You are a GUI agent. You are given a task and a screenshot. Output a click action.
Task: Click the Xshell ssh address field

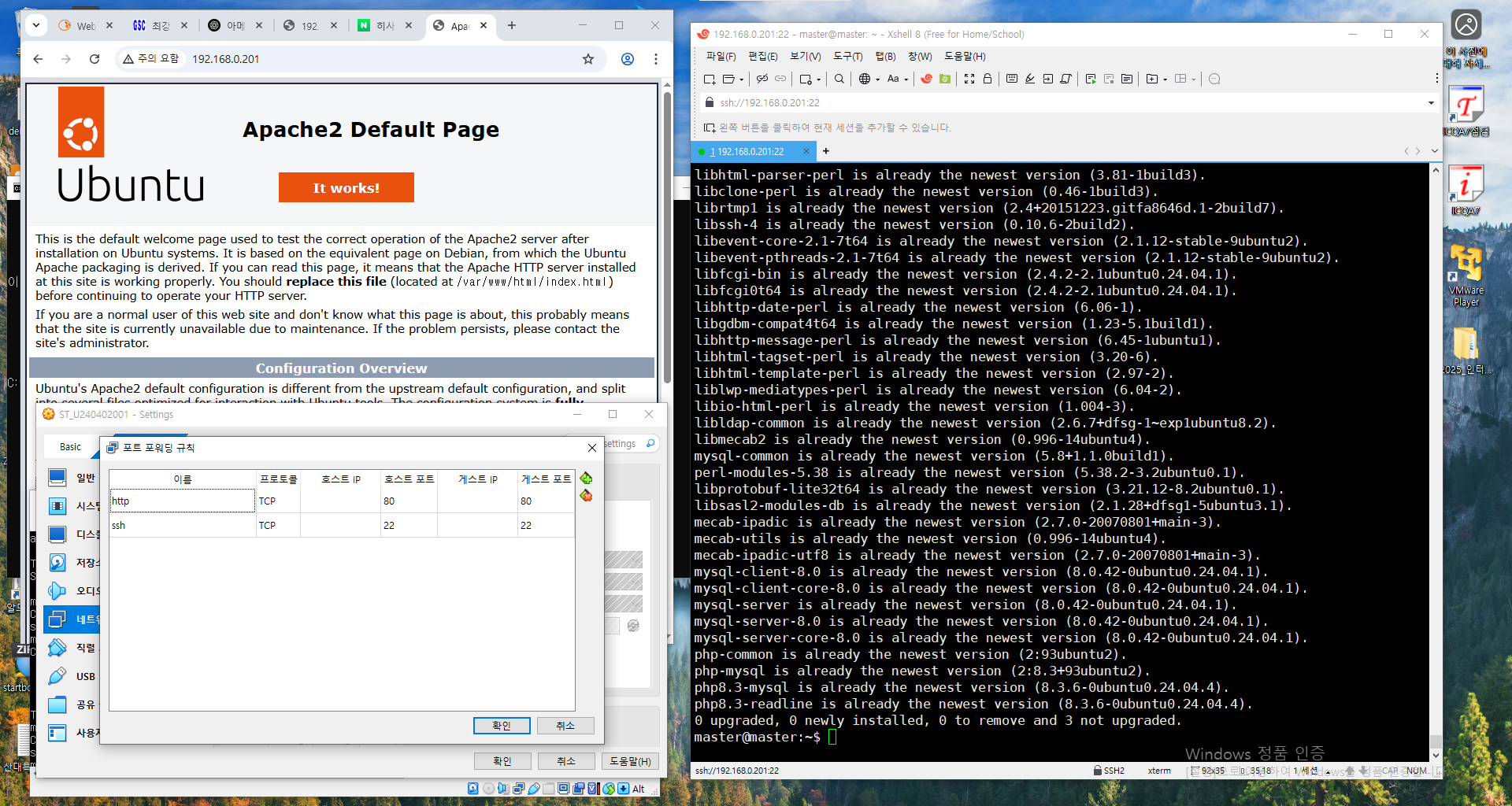(x=1067, y=103)
